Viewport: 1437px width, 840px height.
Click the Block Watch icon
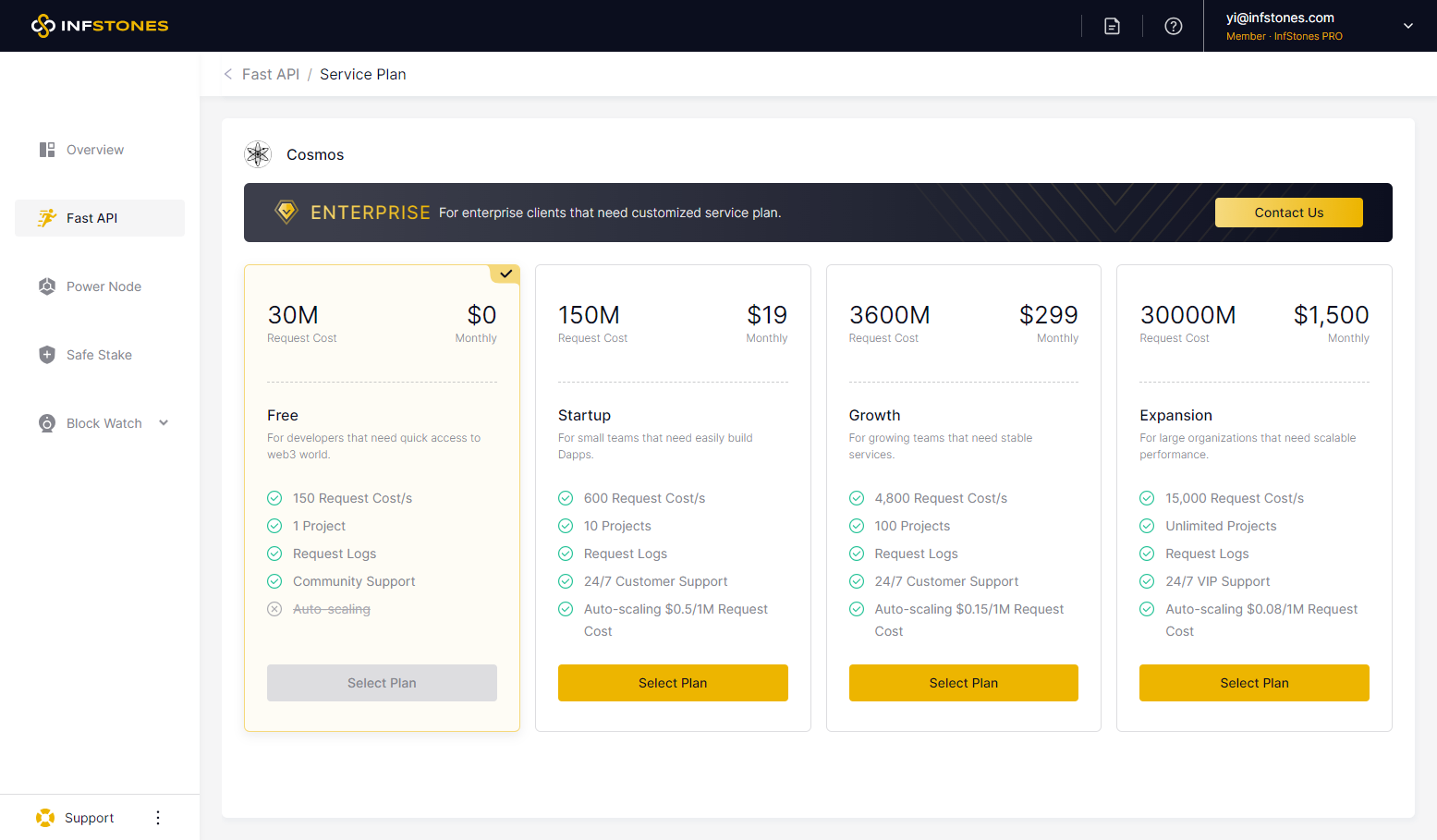coord(47,423)
